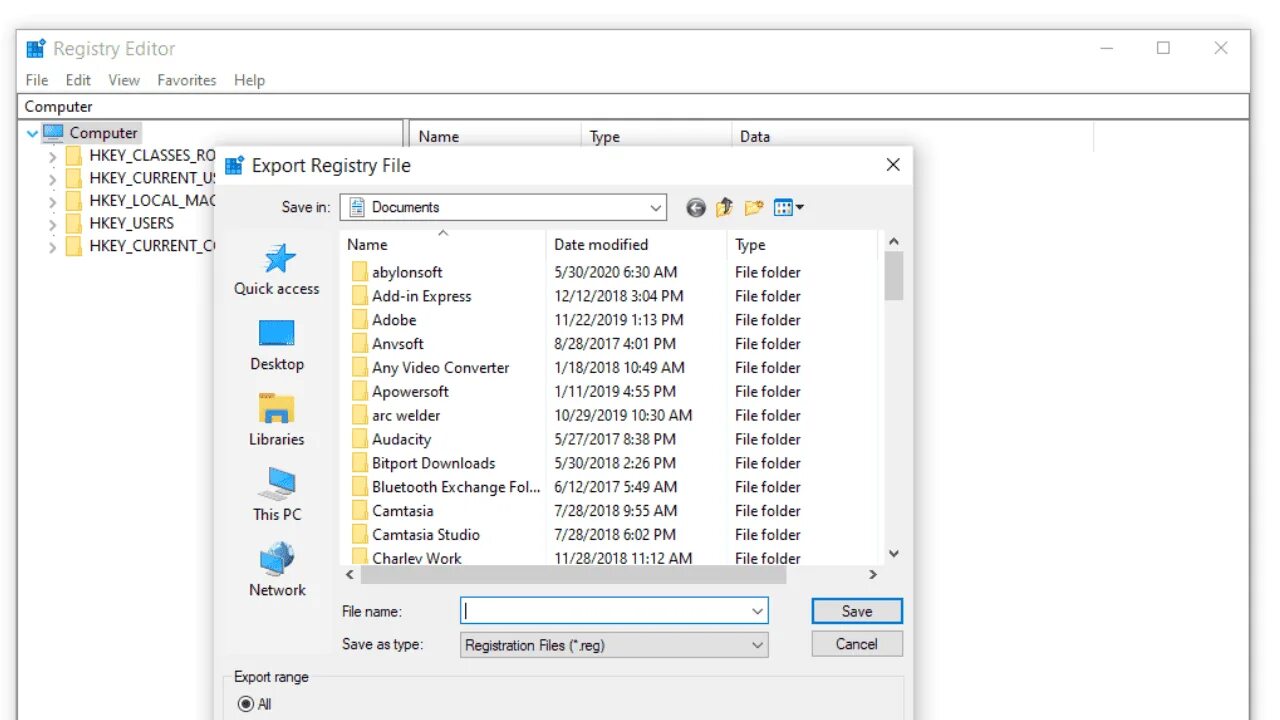Open the View Menu icon dropdown
The height and width of the screenshot is (720, 1280).
[789, 208]
